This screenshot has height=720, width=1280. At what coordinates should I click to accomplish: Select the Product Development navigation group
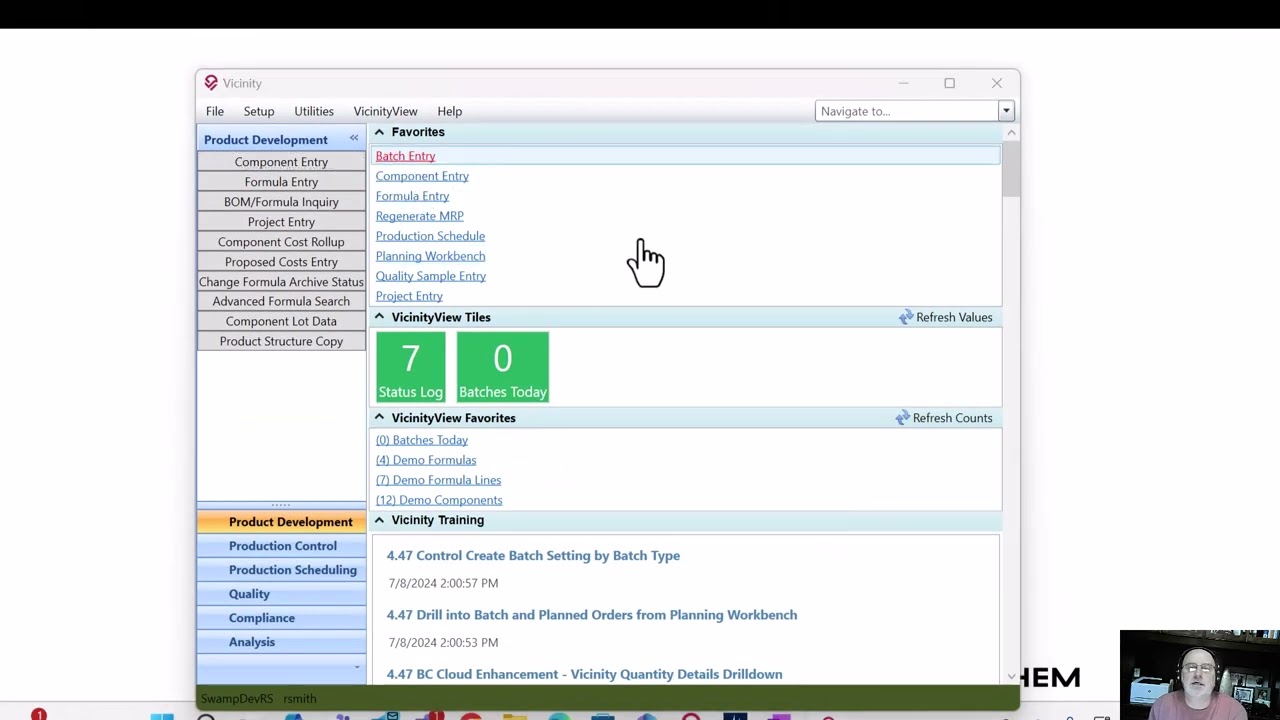(x=282, y=522)
